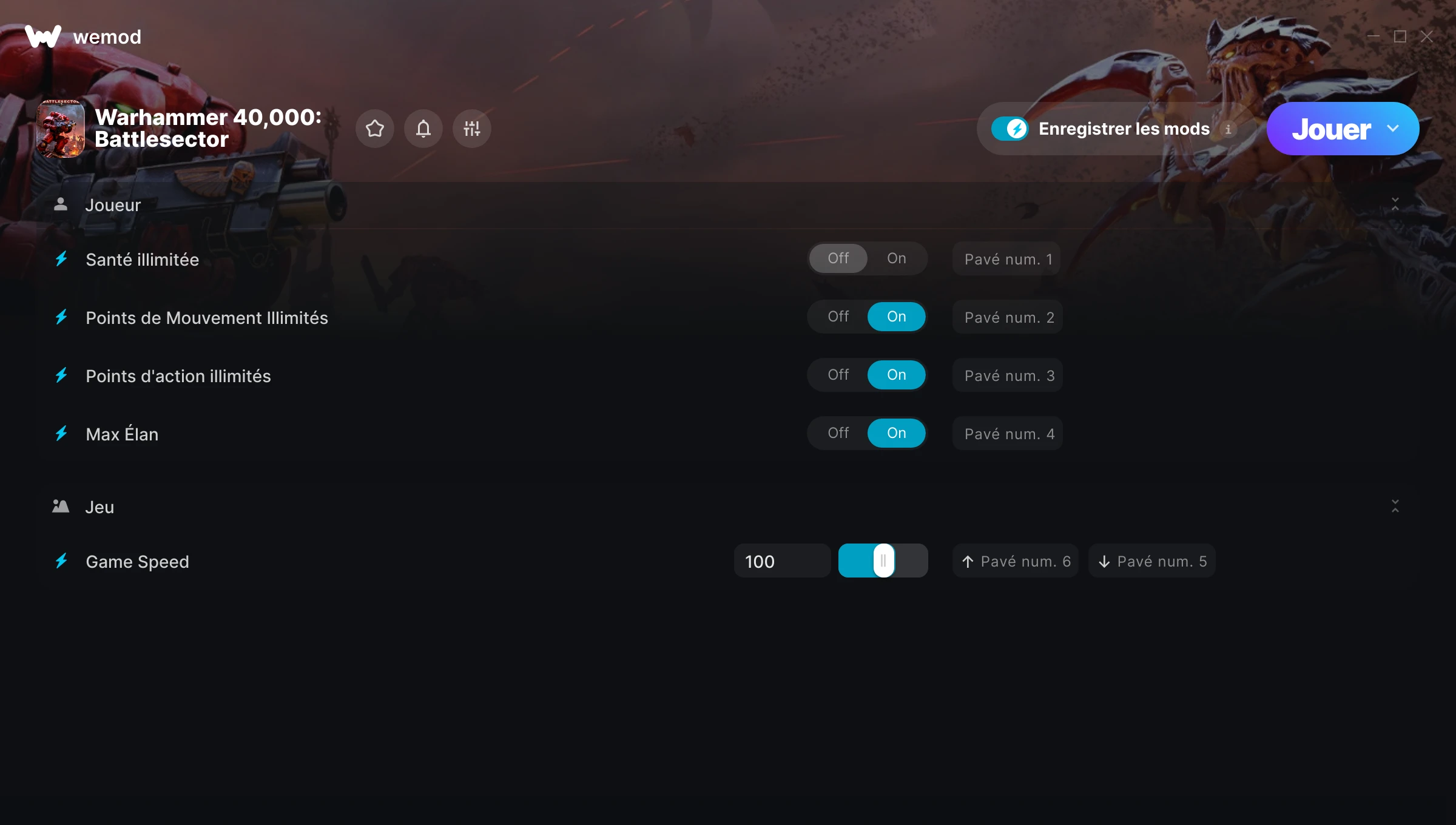This screenshot has width=1456, height=825.
Task: Click the info icon beside Enregistrer les mods
Action: click(x=1228, y=129)
